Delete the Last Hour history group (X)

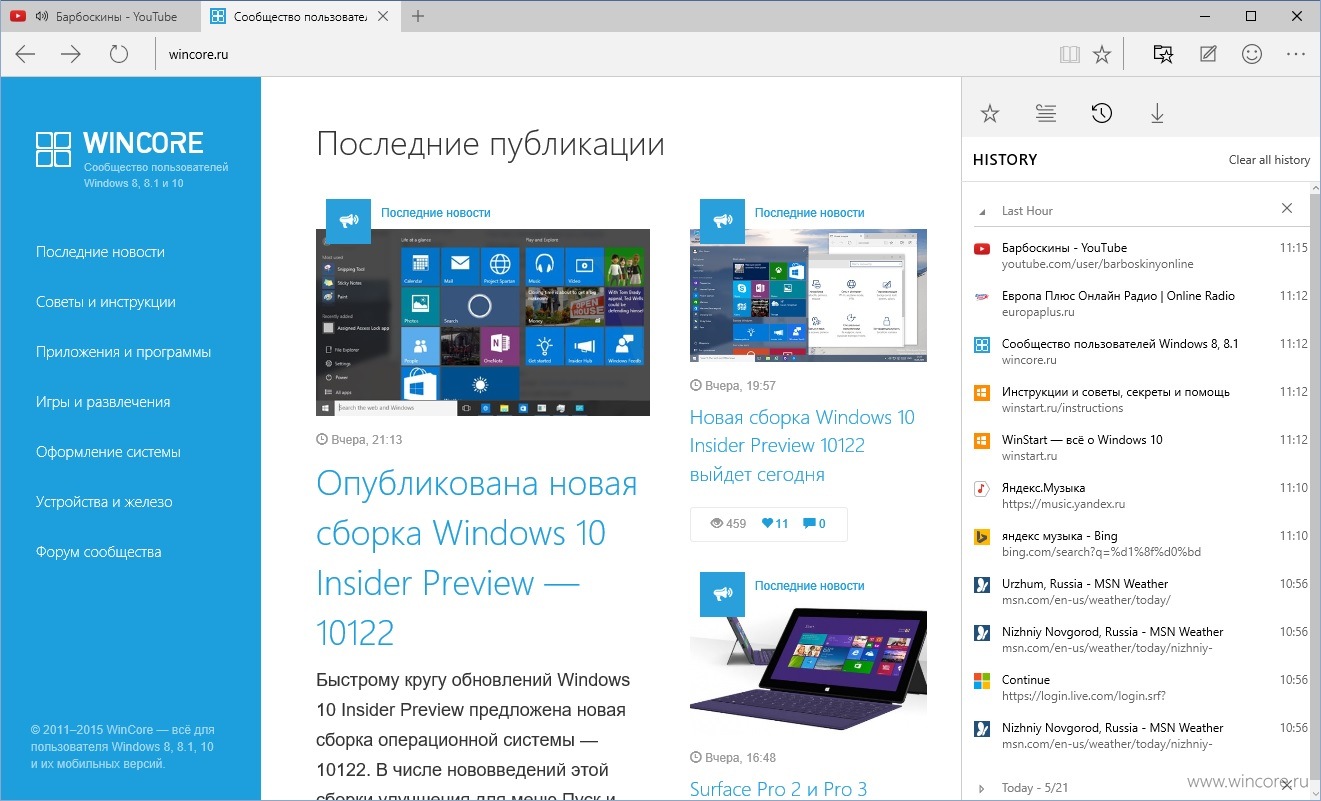1287,209
